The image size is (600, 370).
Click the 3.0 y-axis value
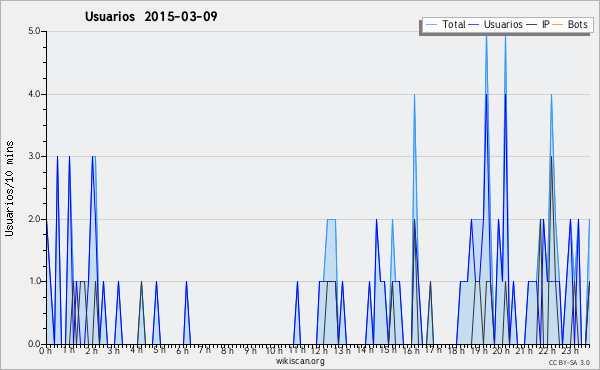coord(34,156)
